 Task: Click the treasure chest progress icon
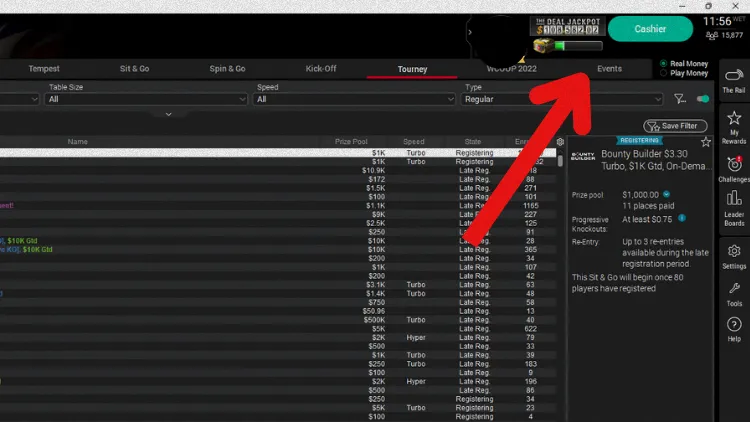[x=544, y=46]
